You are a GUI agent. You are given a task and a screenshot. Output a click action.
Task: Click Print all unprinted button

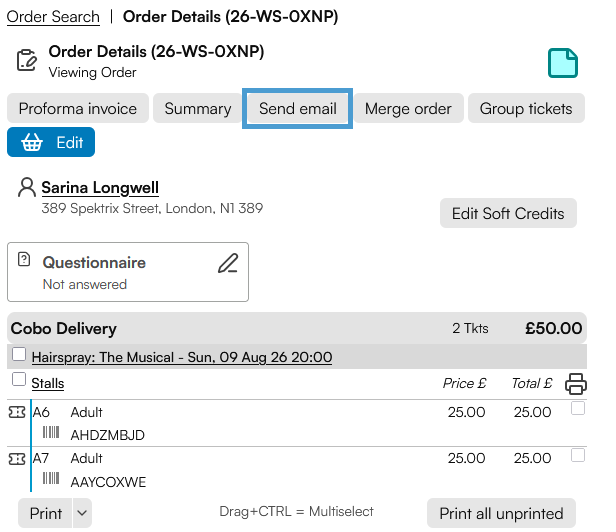(501, 513)
